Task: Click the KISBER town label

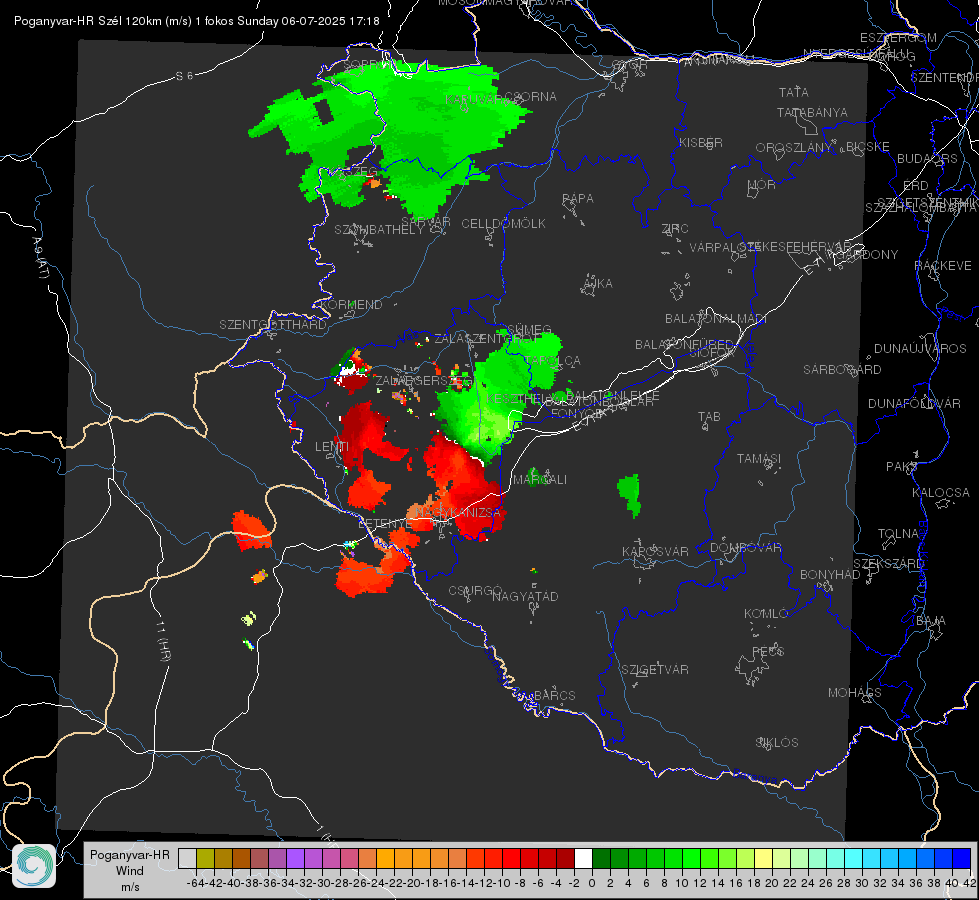Action: pos(701,142)
